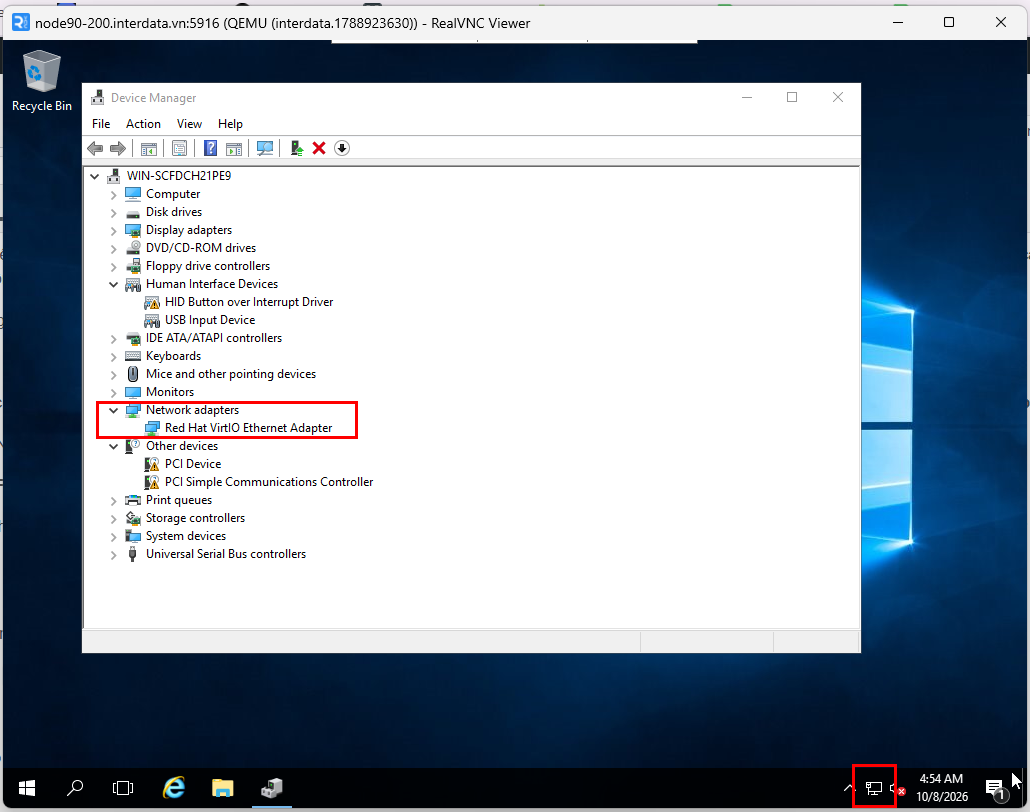This screenshot has width=1030, height=812.
Task: Expand the Display adapters category
Action: pyautogui.click(x=114, y=231)
